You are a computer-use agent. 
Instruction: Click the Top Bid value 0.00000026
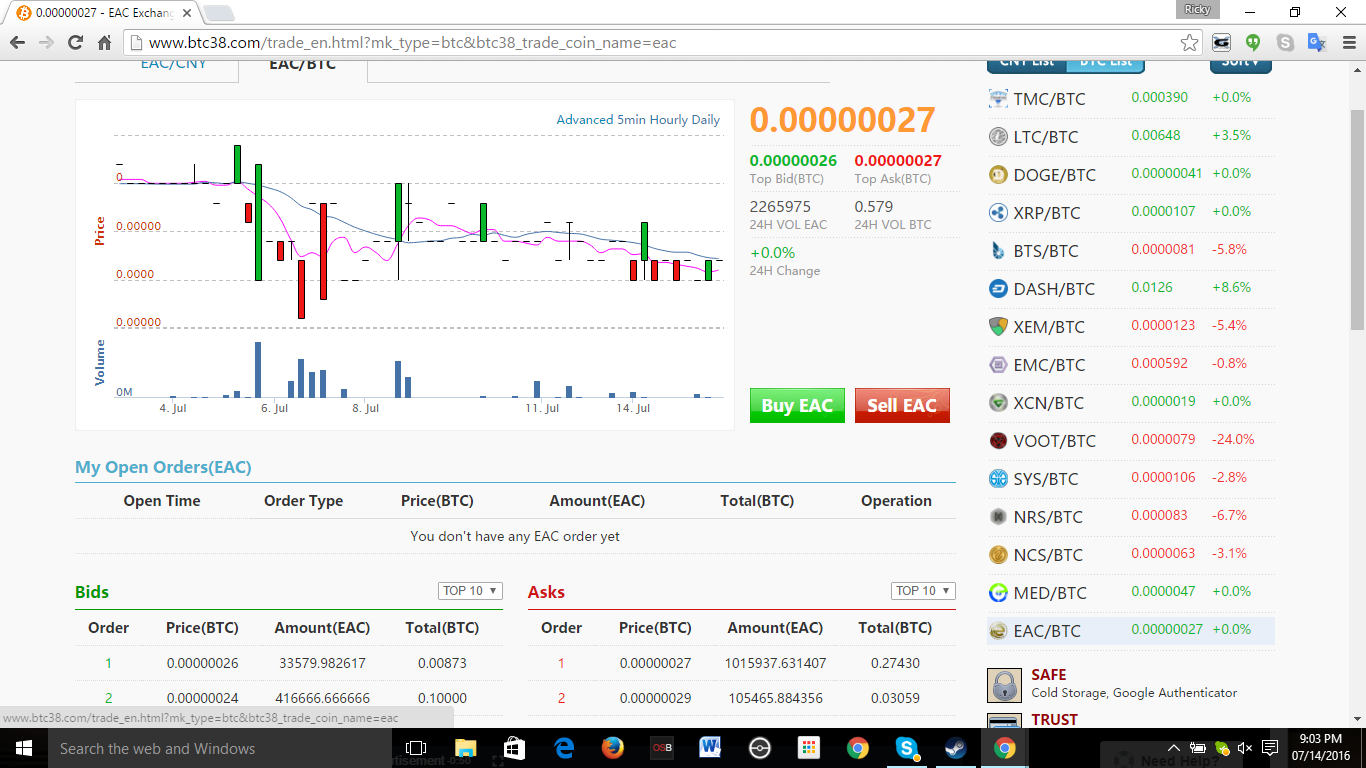[793, 160]
